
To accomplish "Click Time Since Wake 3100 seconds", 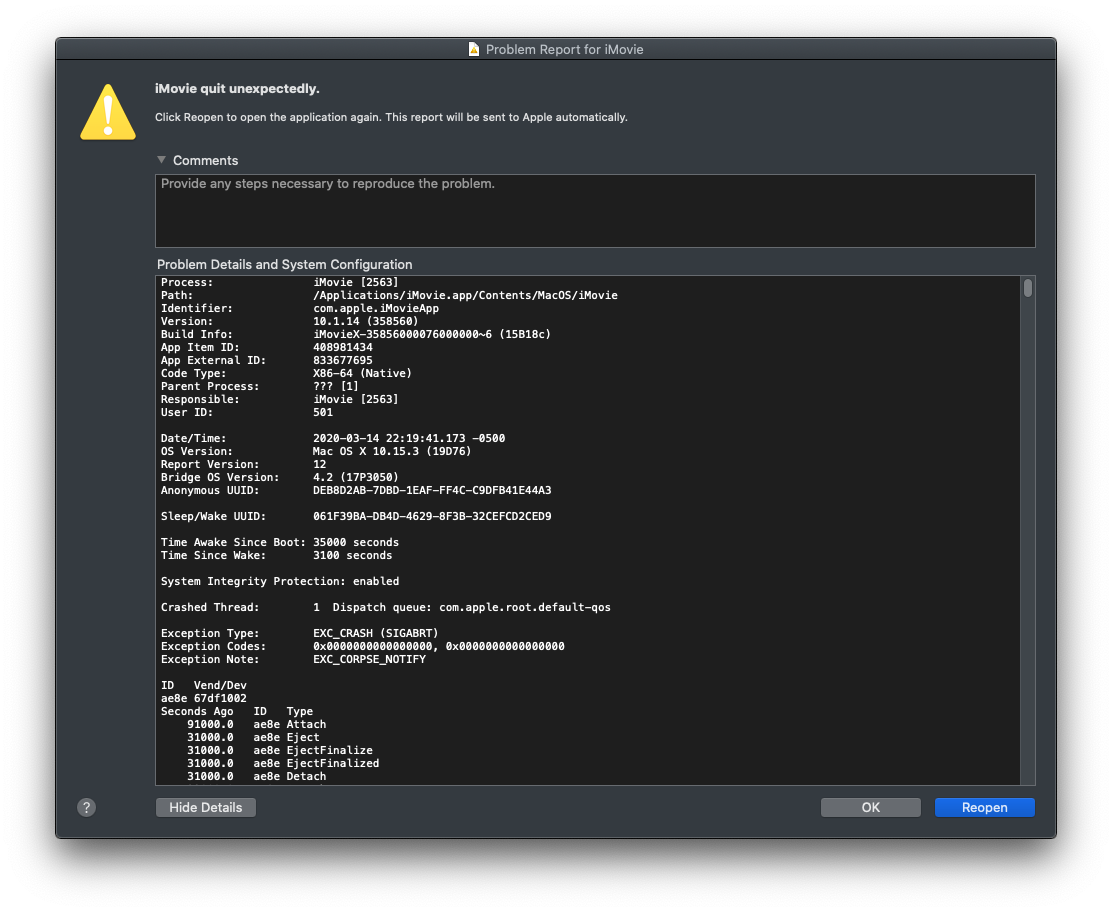I will [x=277, y=555].
